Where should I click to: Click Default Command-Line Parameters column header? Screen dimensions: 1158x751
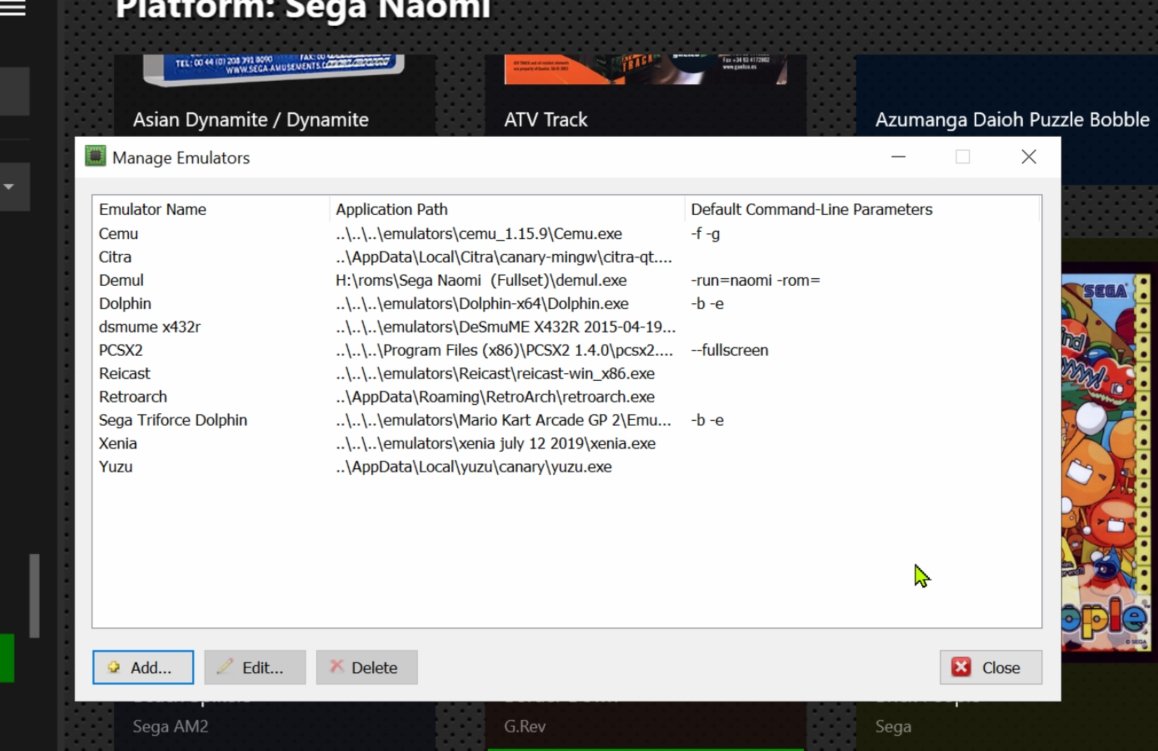click(812, 210)
